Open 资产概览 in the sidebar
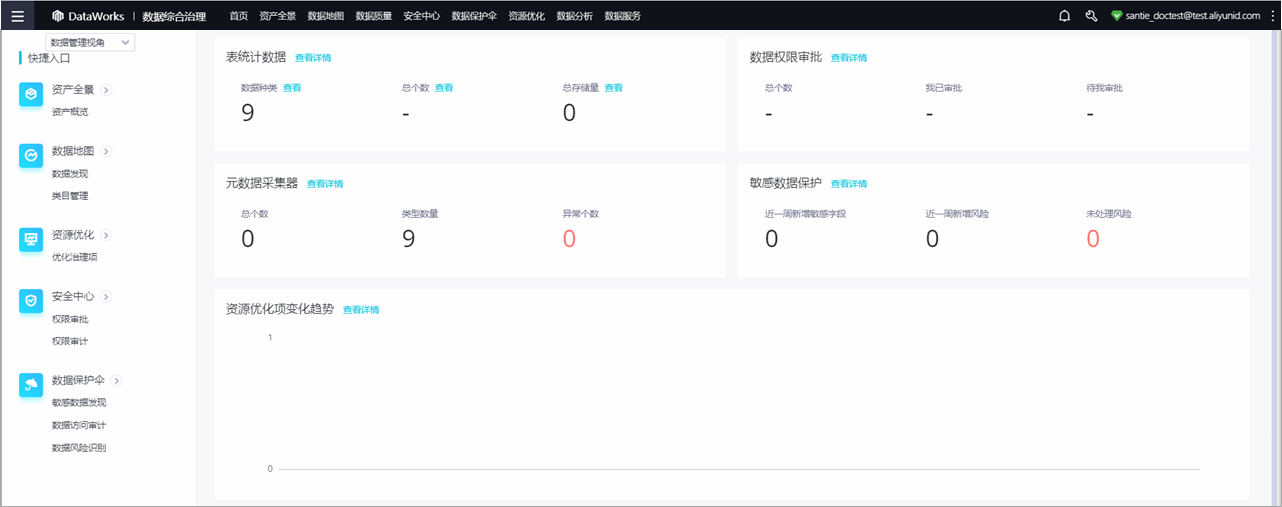The height and width of the screenshot is (507, 1282). point(70,112)
